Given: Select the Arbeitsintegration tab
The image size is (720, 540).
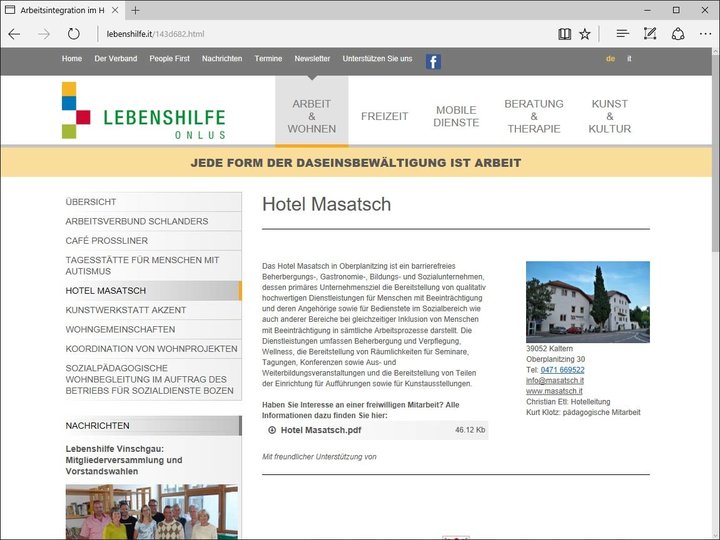Looking at the screenshot, I should click(x=62, y=10).
